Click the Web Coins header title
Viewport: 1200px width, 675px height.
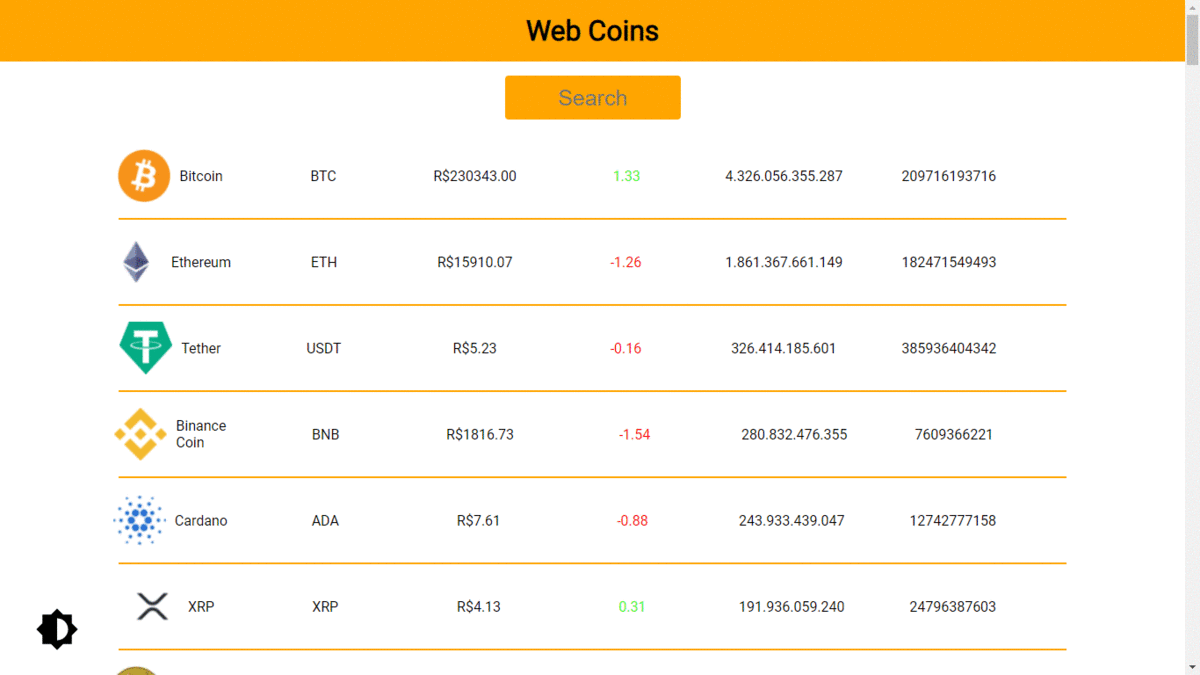click(x=592, y=31)
